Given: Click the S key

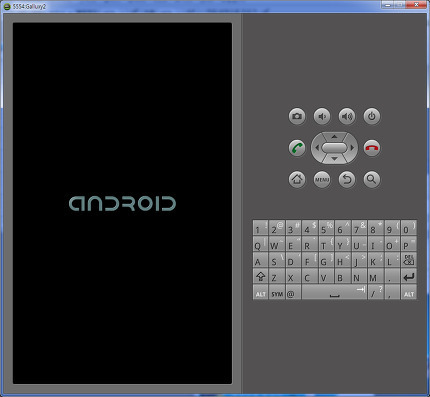Looking at the screenshot, I should (x=277, y=260).
